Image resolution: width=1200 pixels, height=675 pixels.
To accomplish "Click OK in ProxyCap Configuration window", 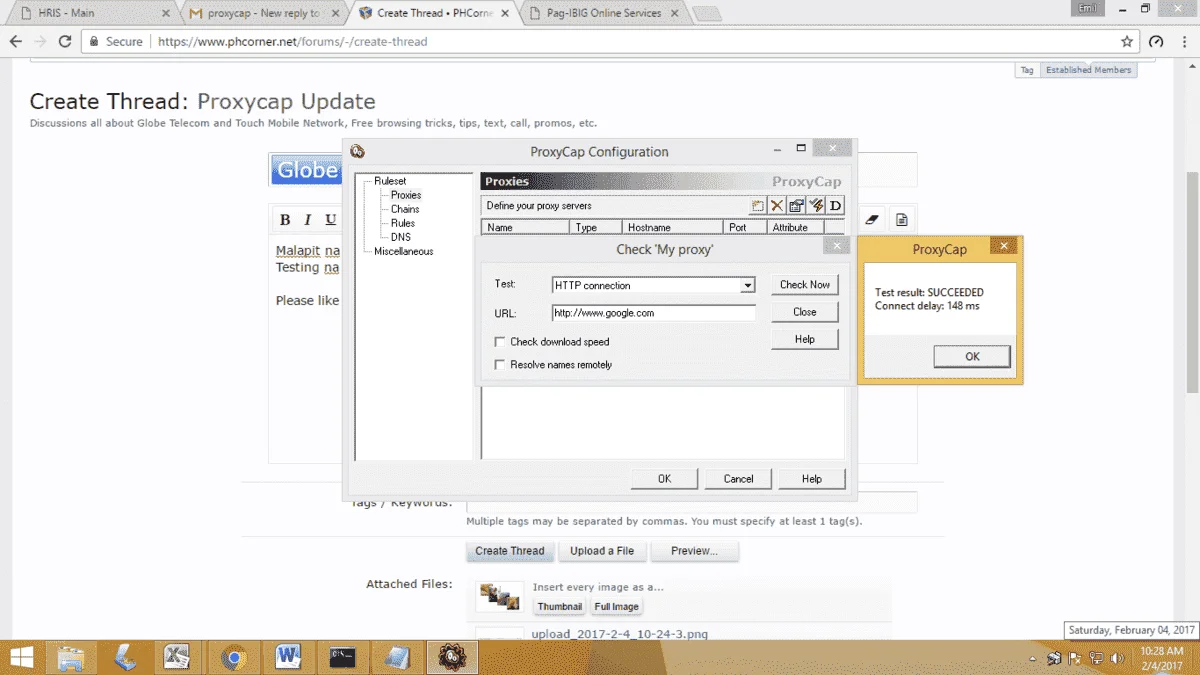I will 664,479.
